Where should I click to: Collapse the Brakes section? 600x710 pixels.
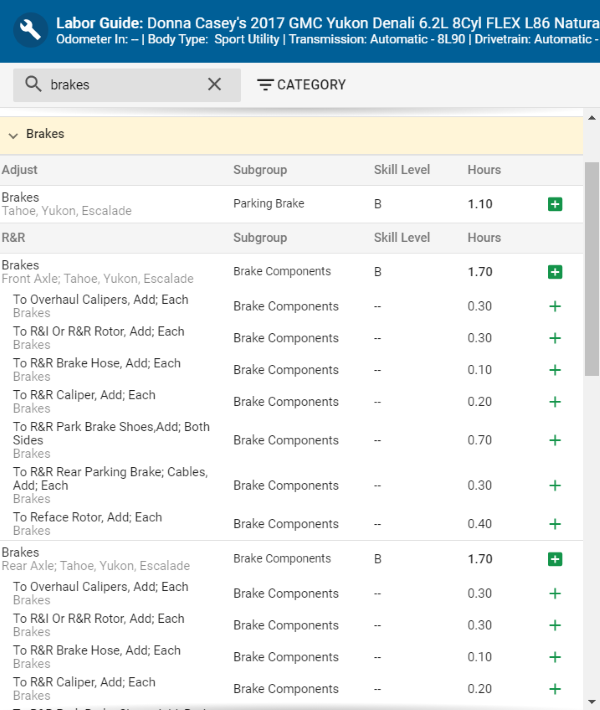tap(14, 134)
